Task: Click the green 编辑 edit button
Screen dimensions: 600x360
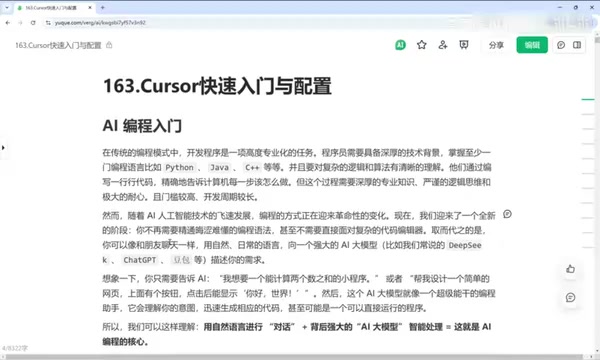Action: (532, 45)
